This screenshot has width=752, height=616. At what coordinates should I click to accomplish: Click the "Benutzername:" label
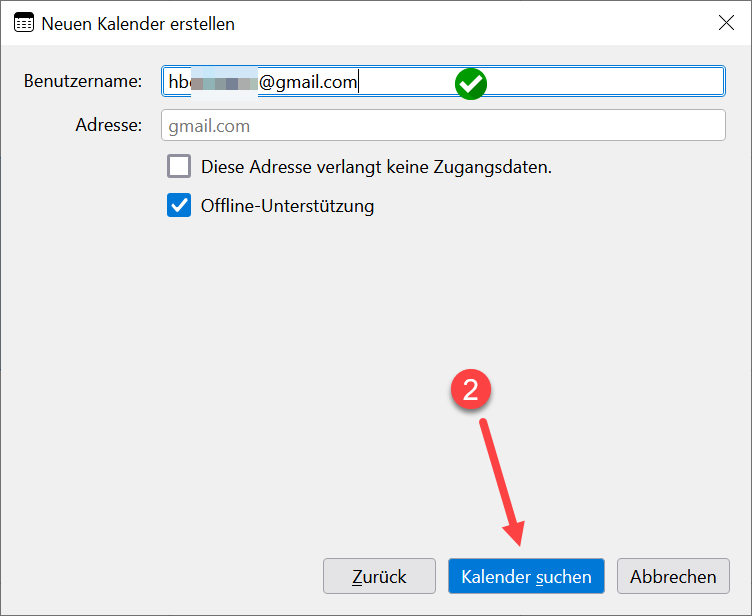point(83,82)
